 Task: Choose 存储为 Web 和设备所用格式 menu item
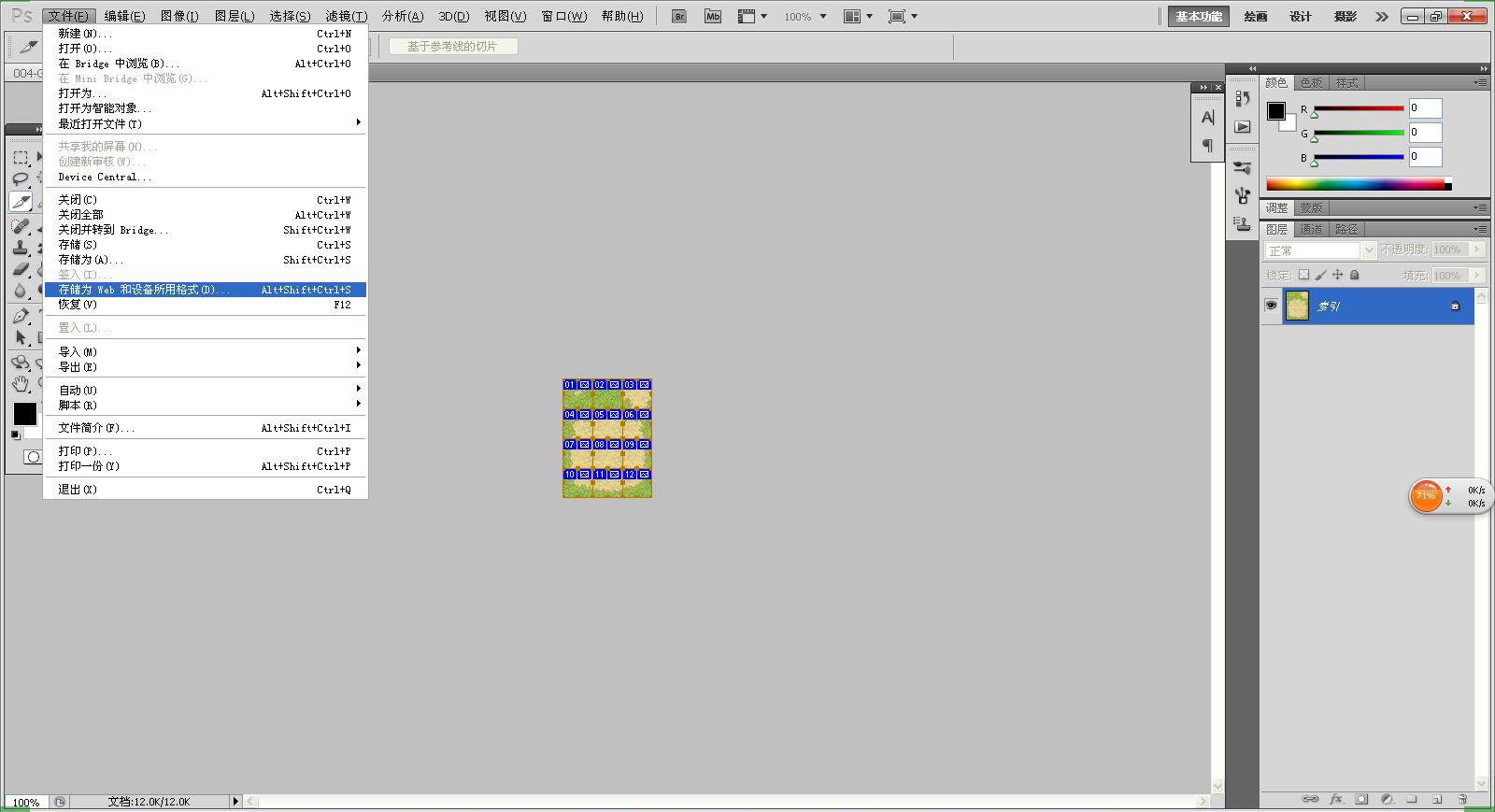206,290
